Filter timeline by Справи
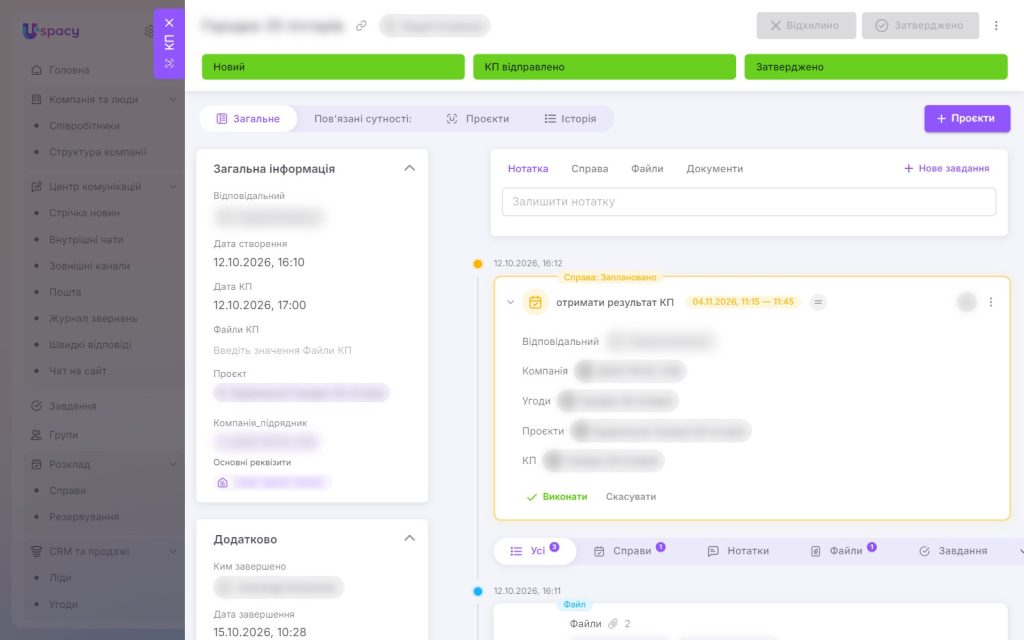This screenshot has height=640, width=1024. tap(630, 551)
